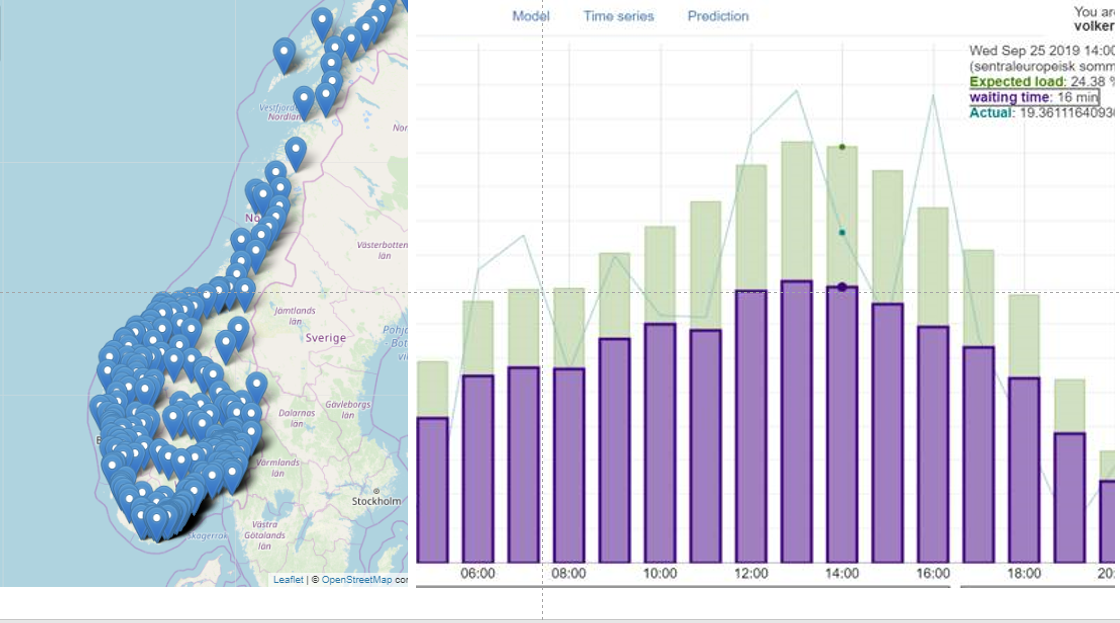Image resolution: width=1120 pixels, height=623 pixels.
Task: Click the 12:00 axis label
Action: 751,573
